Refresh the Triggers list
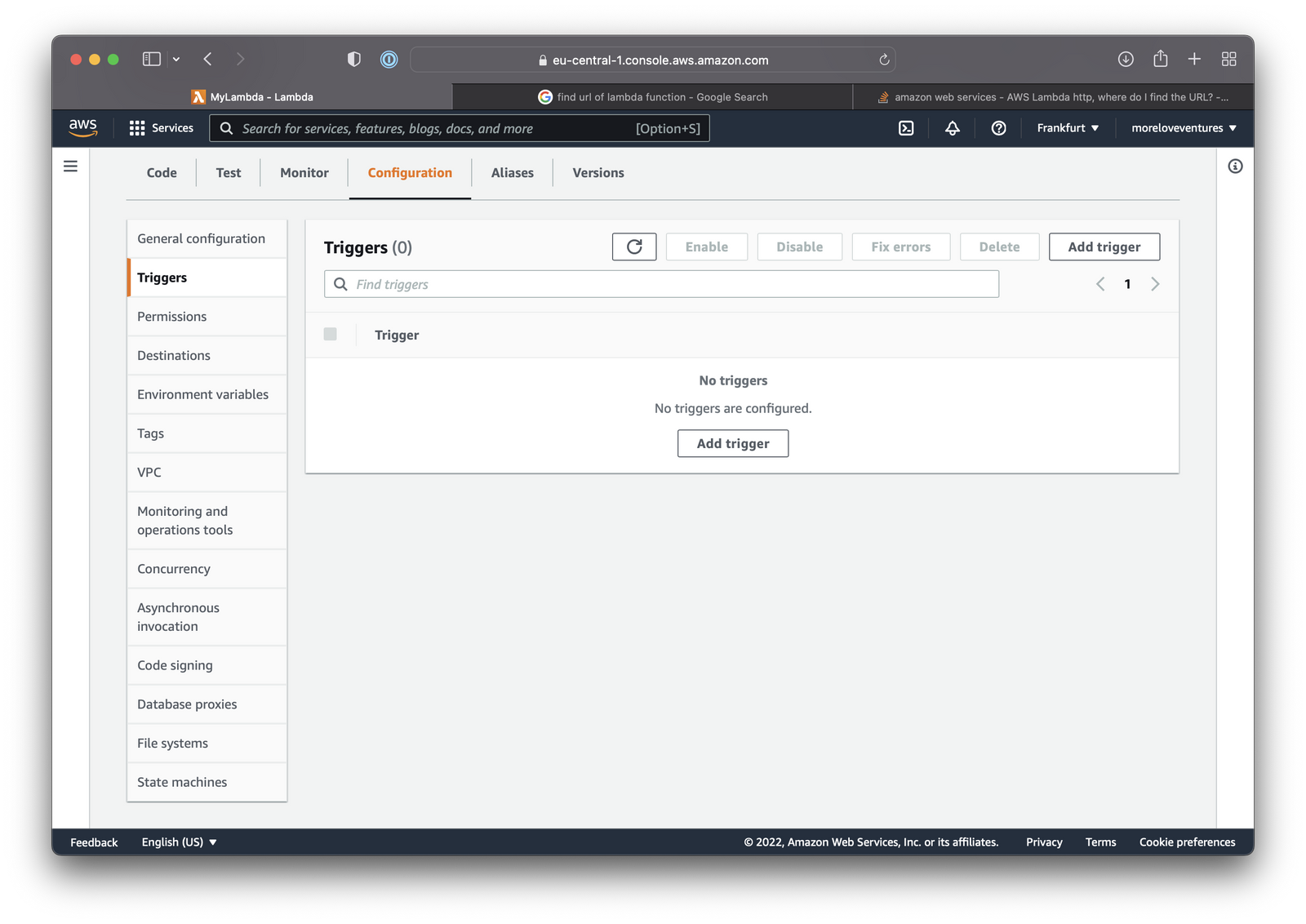Screen dimensions: 1306x924 coord(634,247)
